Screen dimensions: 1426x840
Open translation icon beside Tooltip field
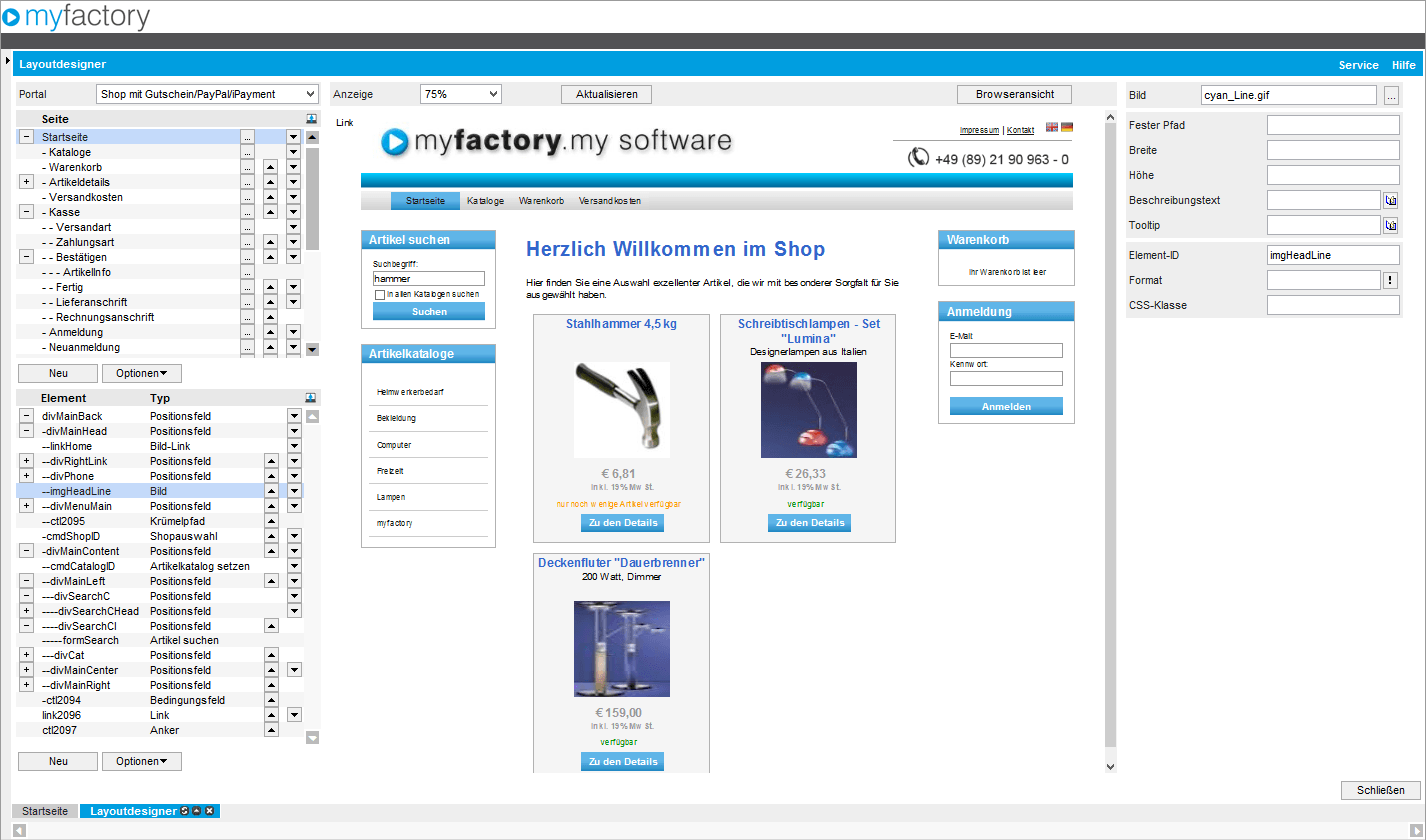pyautogui.click(x=1391, y=225)
